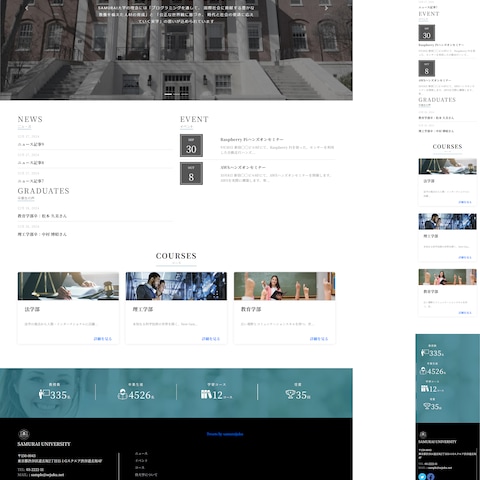Click the mobile education faculty card image
Screen dimensions: 480x480
[447, 277]
